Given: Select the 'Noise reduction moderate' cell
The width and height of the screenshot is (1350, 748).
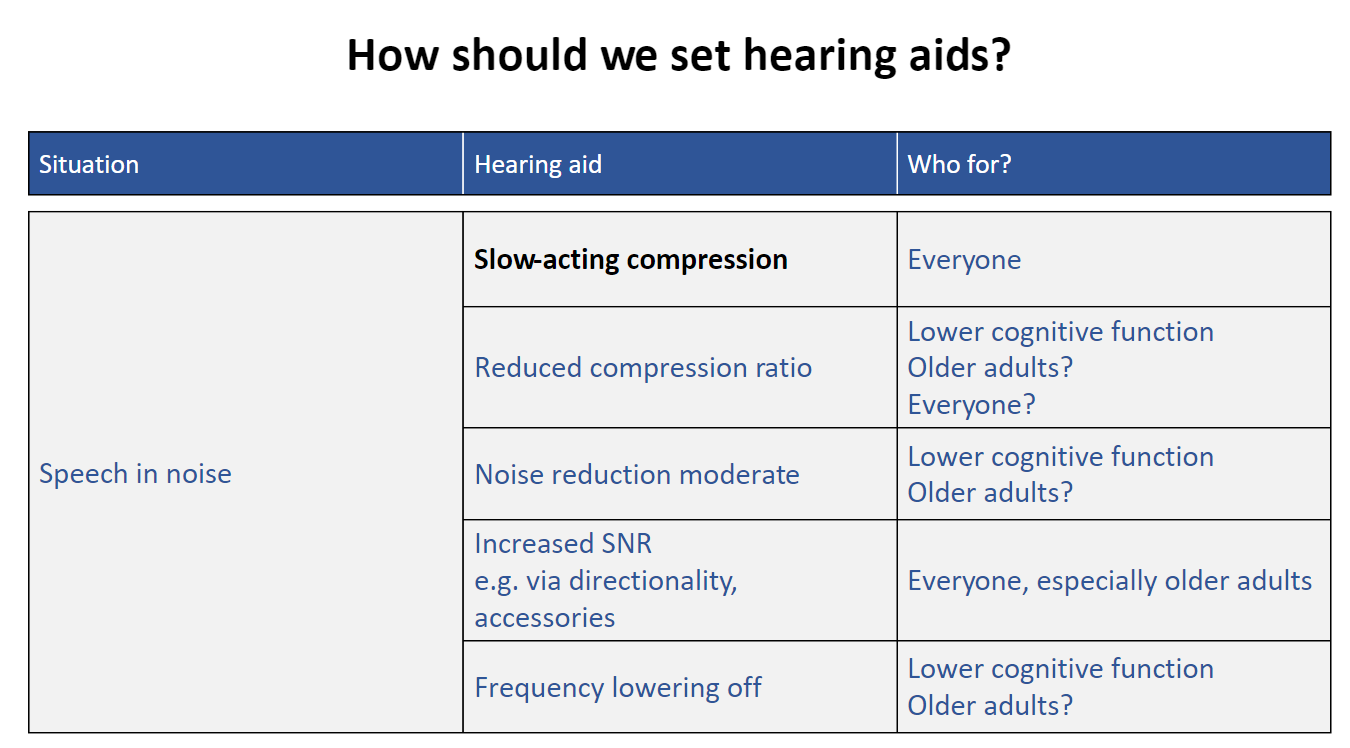Looking at the screenshot, I should click(680, 473).
